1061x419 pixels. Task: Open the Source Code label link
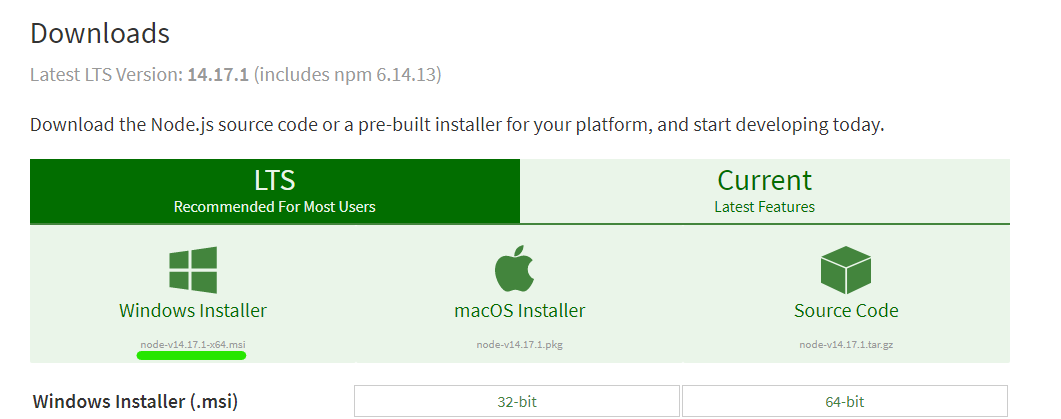(x=846, y=310)
